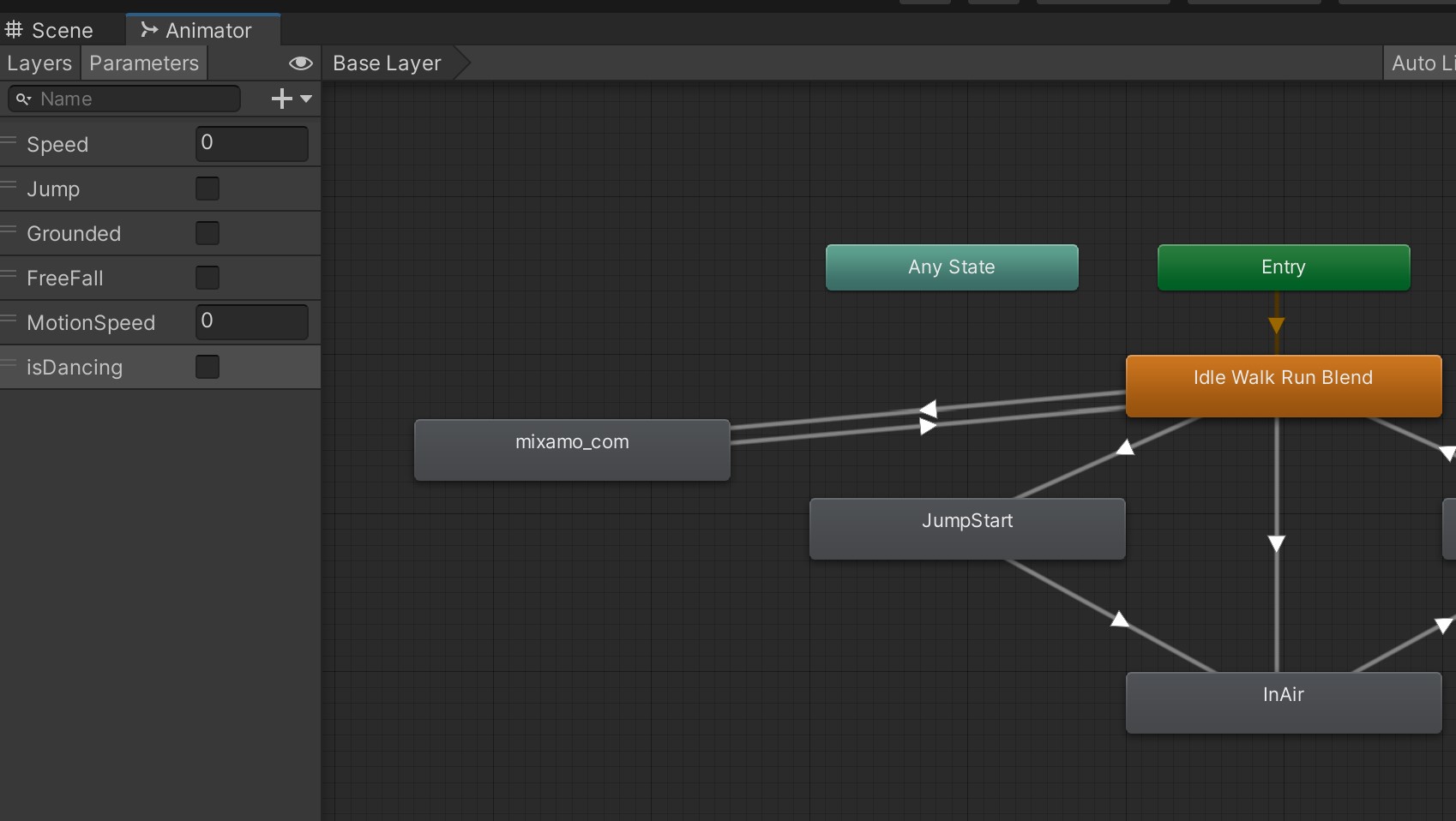Select InAir to JumpStart transition arrow
1456x821 pixels.
1120,619
